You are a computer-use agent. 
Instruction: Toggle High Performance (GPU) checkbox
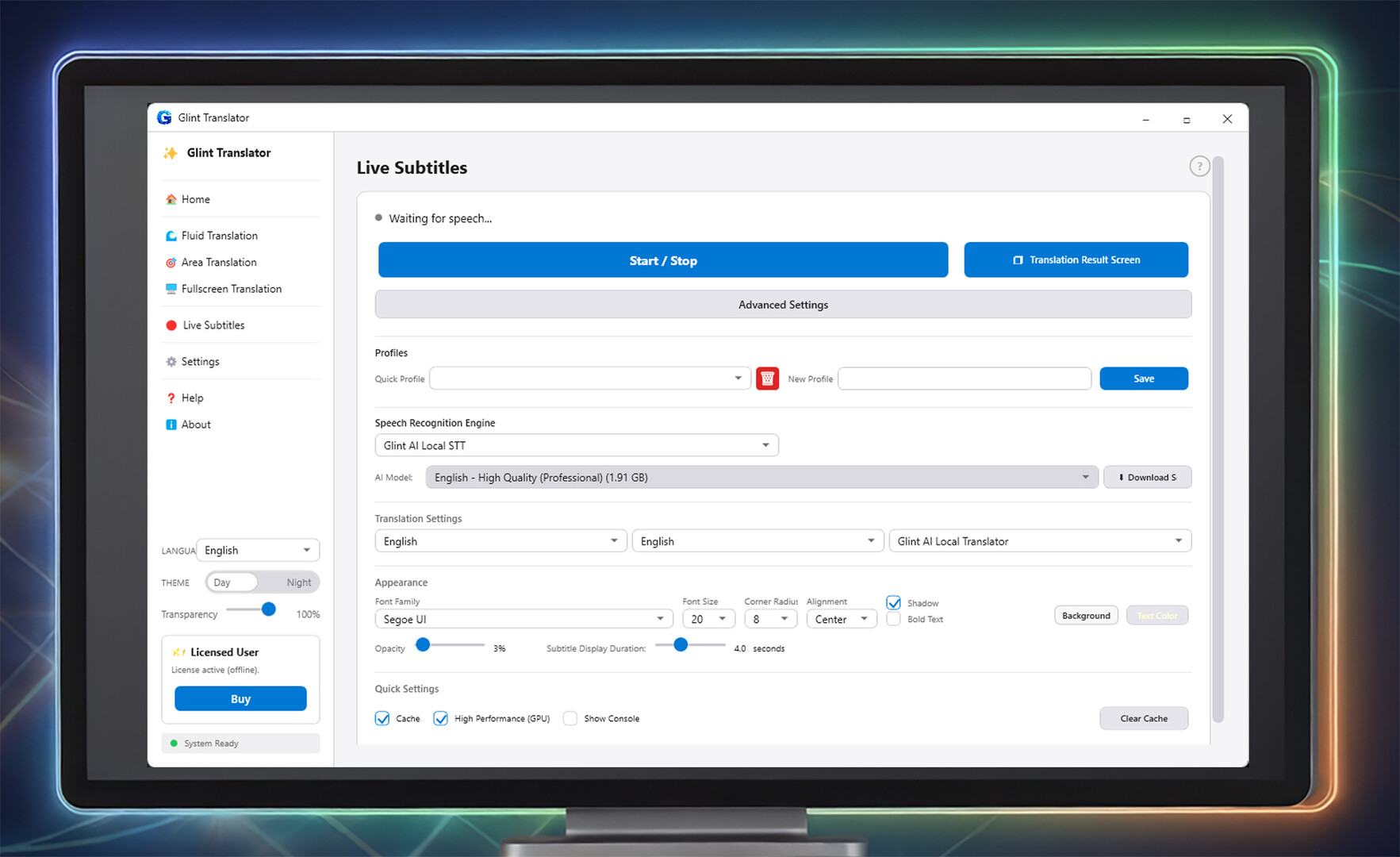440,719
